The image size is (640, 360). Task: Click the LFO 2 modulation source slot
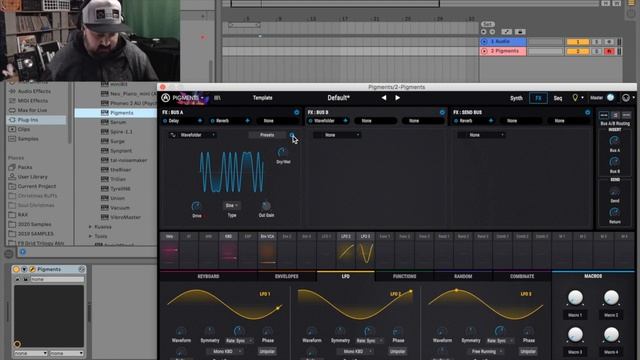[x=346, y=250]
